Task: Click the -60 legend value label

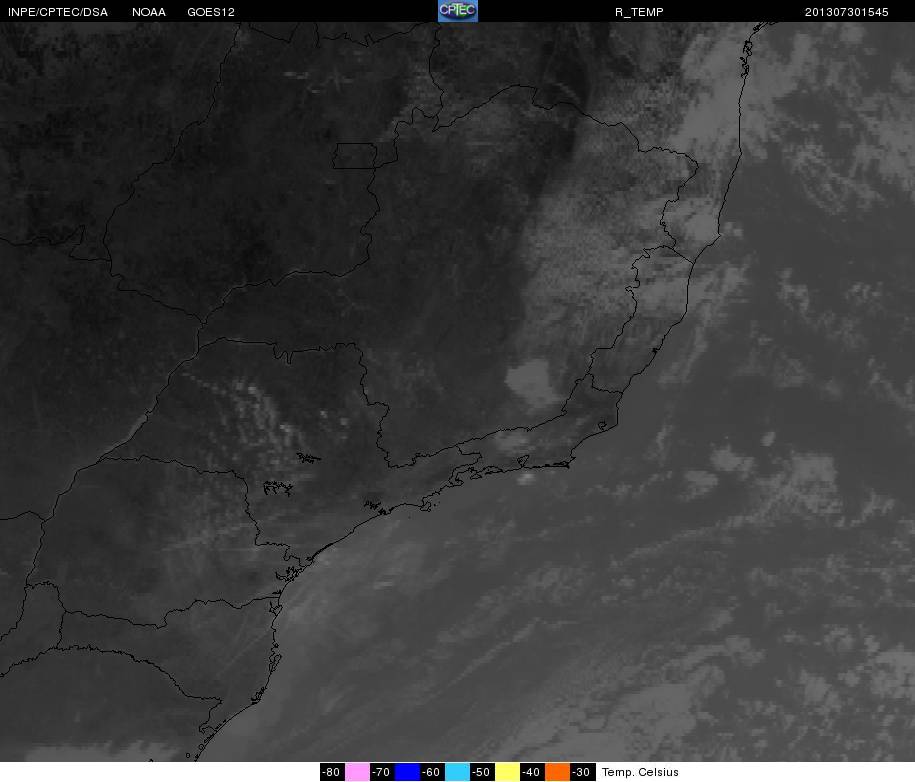Action: pos(431,772)
